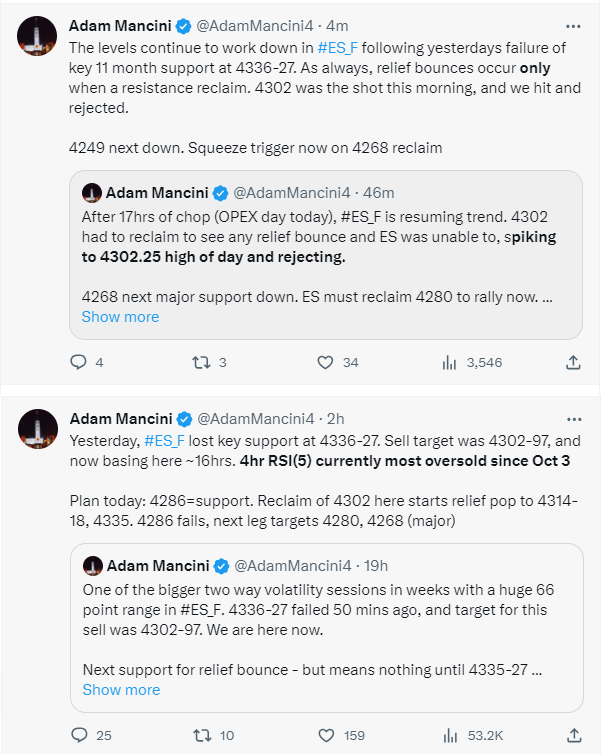View analytics showing 53.2K views
Screen dimensions: 602x754
point(450,735)
